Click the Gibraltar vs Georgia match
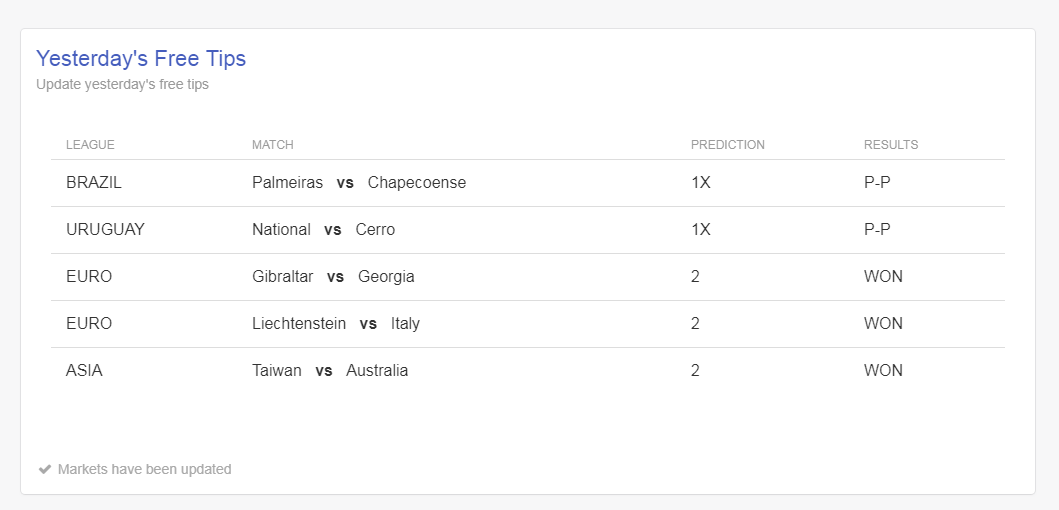The height and width of the screenshot is (510, 1059). [x=333, y=277]
